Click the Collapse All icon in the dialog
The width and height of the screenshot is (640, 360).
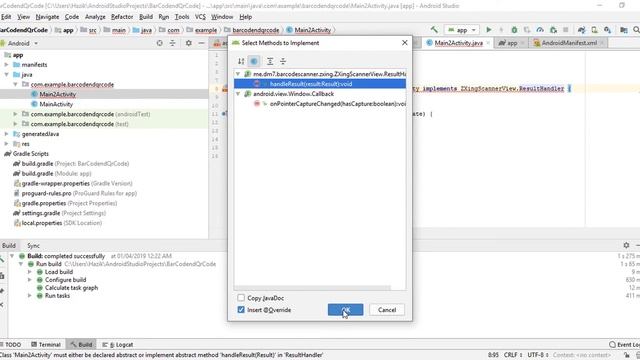(x=283, y=61)
